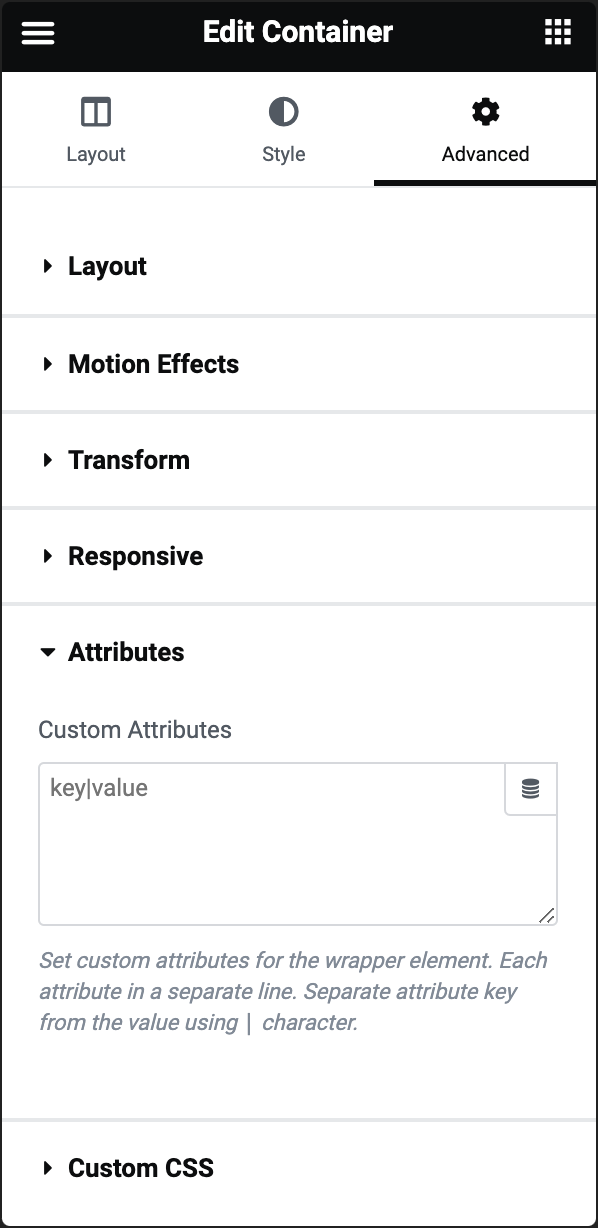Screen dimensions: 598x1228
Task: Open the widgets panel grid icon
Action: click(558, 32)
